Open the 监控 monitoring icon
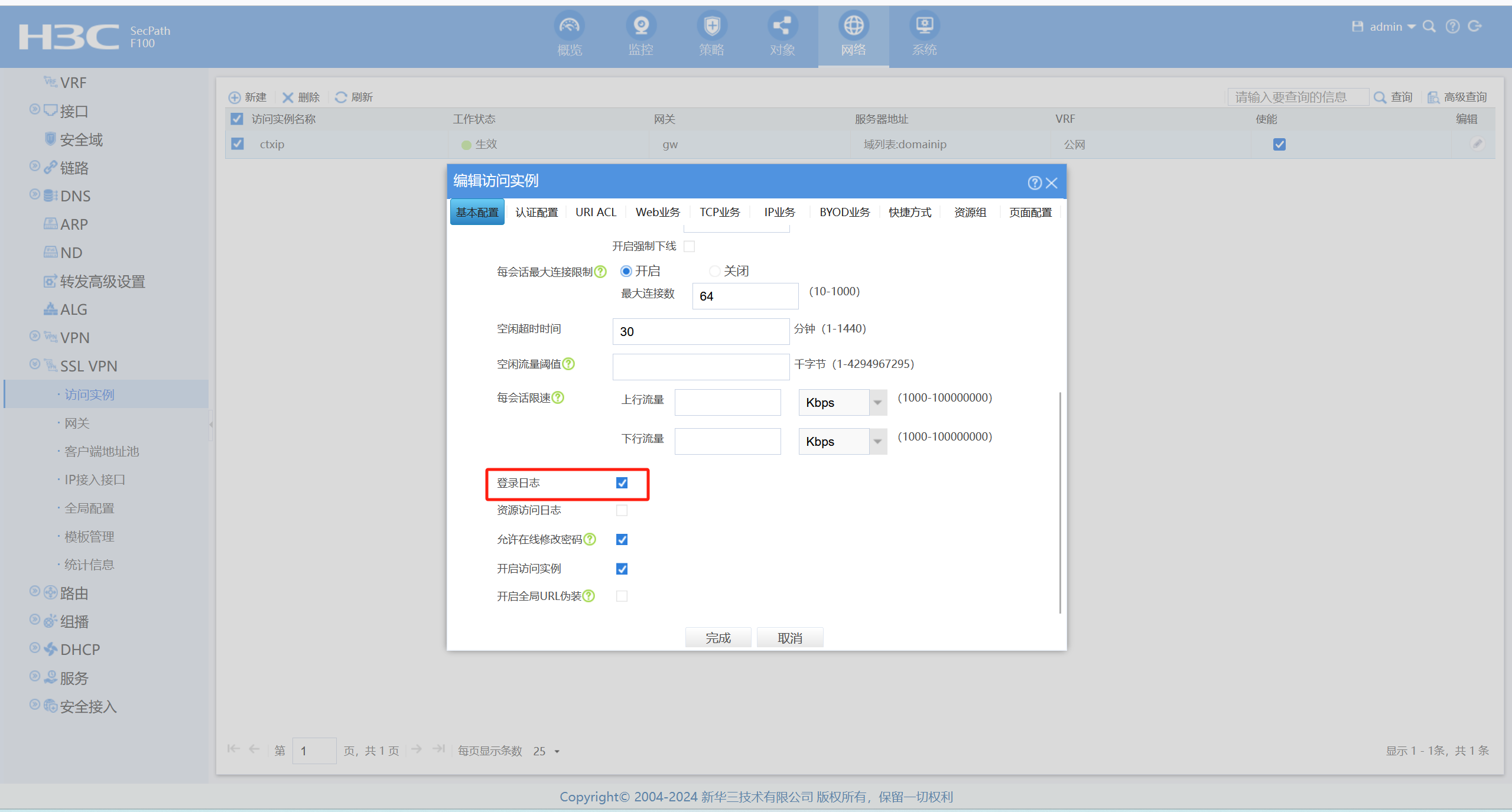This screenshot has width=1512, height=812. click(640, 27)
